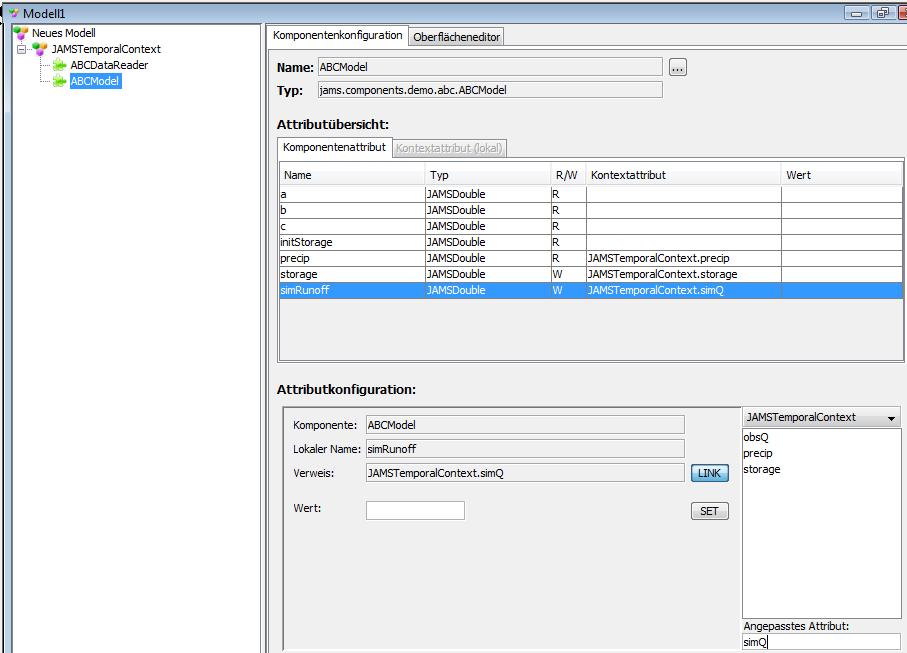Sort table by Kontextattribut column header

[682, 175]
